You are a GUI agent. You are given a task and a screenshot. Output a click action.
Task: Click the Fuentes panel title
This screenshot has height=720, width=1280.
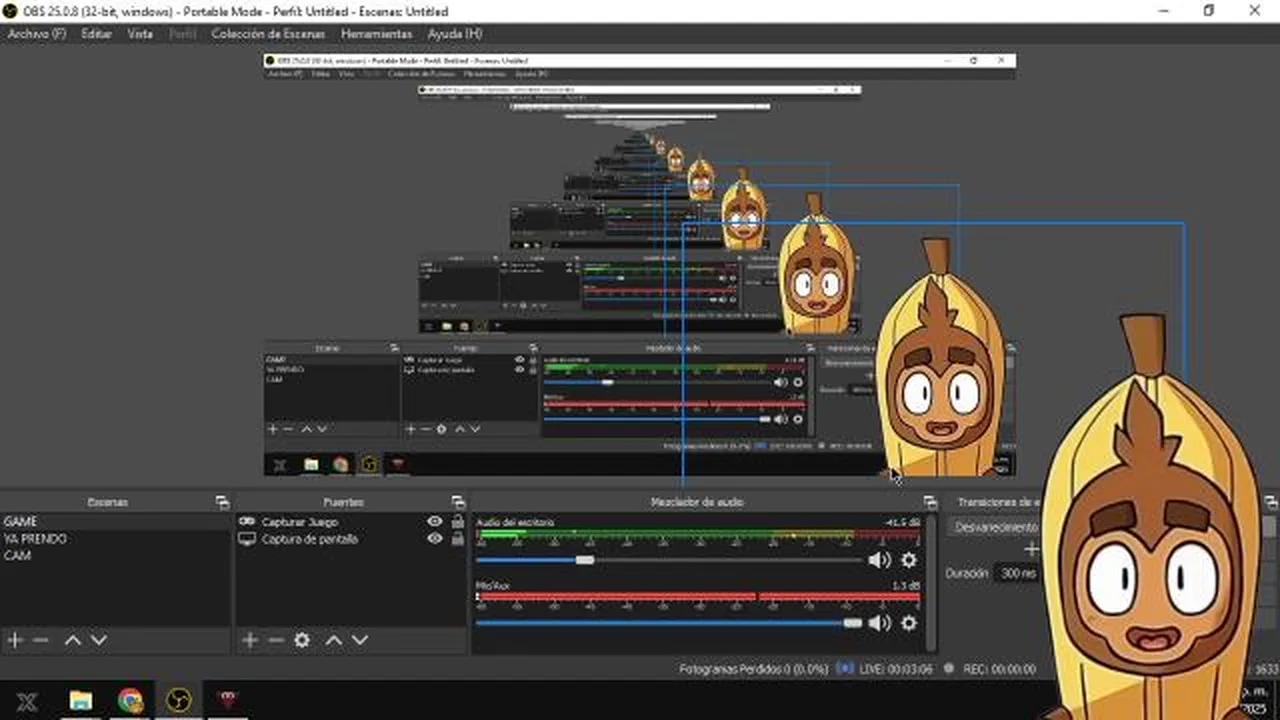click(343, 502)
